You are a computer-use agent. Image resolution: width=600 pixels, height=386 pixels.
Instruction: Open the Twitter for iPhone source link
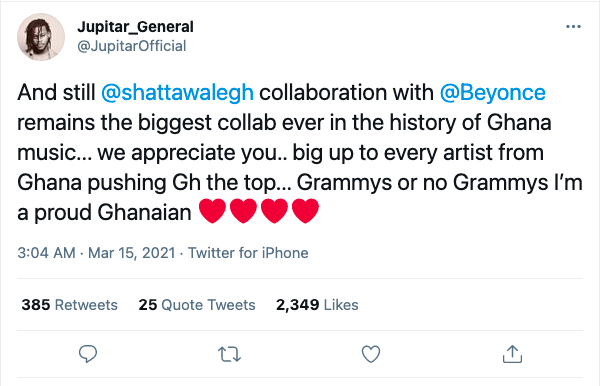[248, 253]
